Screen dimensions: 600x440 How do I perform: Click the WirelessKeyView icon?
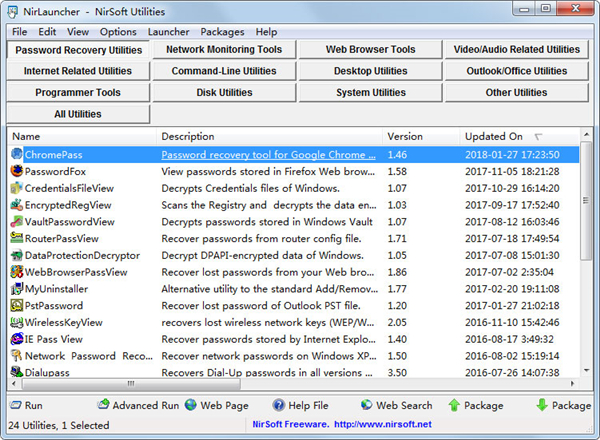coord(17,322)
